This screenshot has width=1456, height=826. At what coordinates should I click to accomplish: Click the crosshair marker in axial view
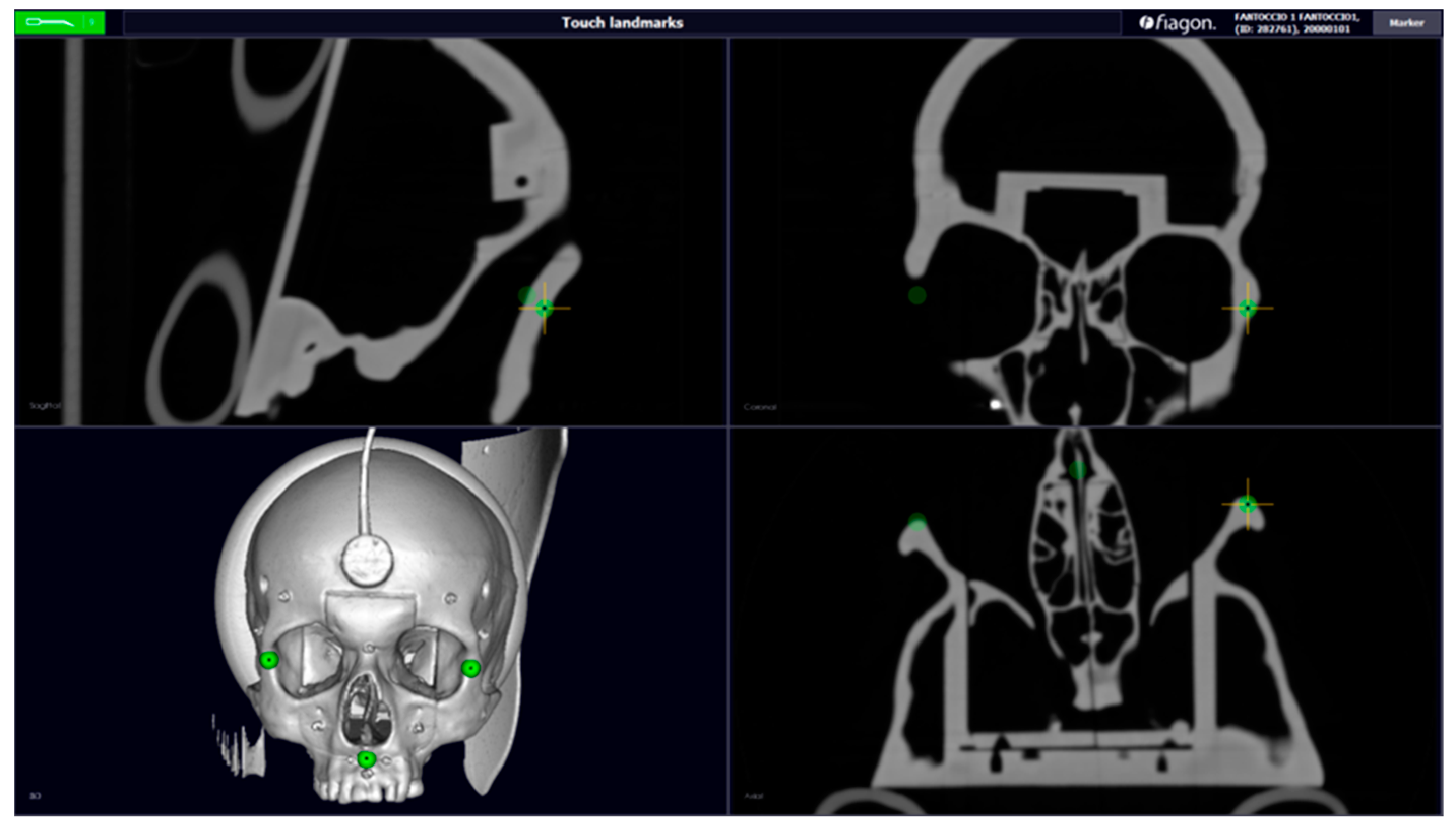(x=1247, y=504)
